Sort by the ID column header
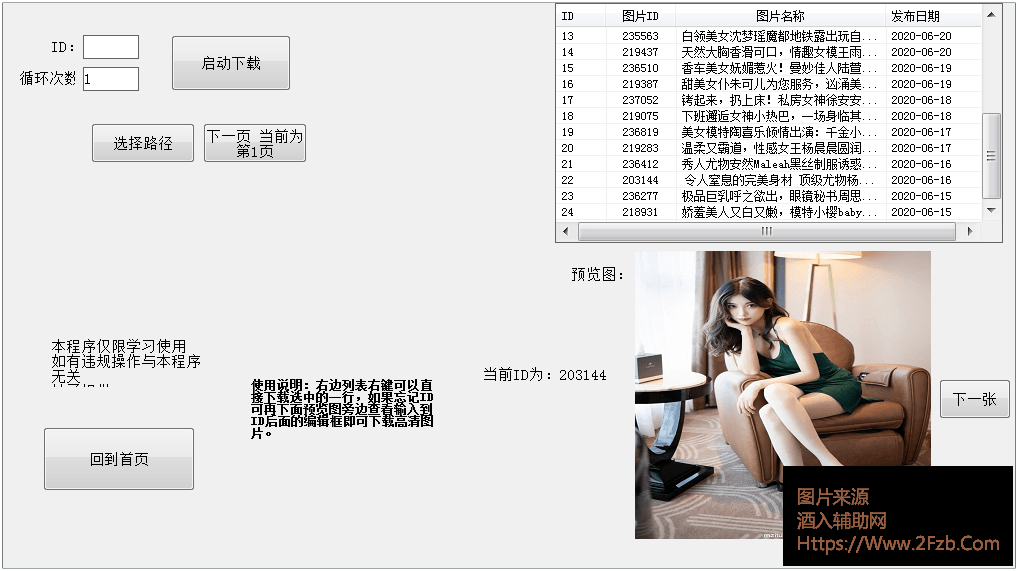 pyautogui.click(x=581, y=16)
